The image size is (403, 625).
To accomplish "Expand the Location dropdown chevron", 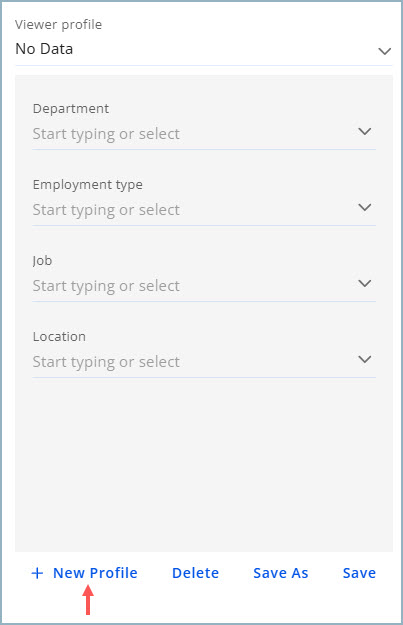I will pyautogui.click(x=364, y=359).
